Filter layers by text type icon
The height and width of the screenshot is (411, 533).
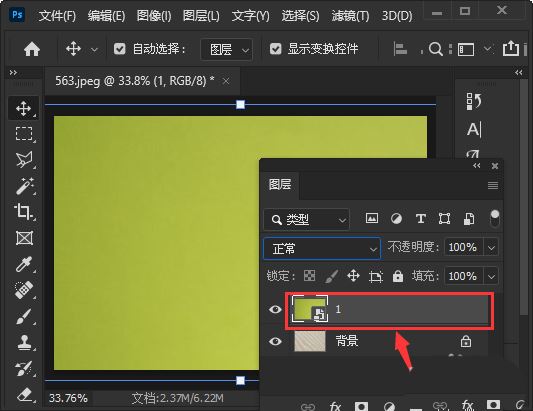(420, 219)
